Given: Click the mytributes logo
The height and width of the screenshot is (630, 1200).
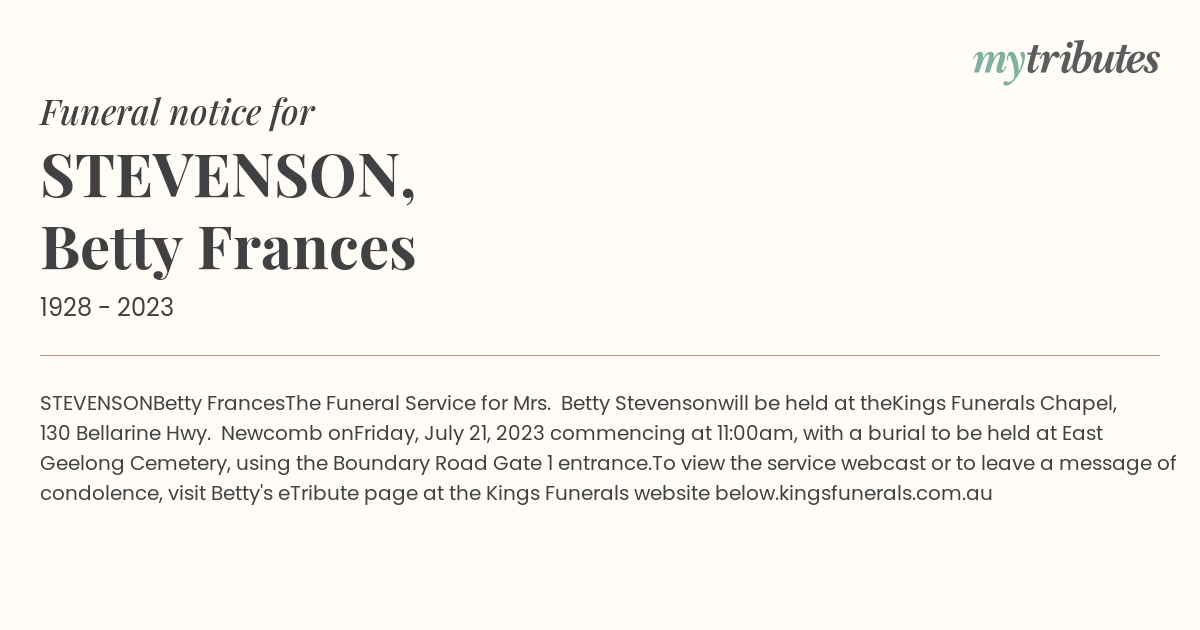Looking at the screenshot, I should 1065,61.
